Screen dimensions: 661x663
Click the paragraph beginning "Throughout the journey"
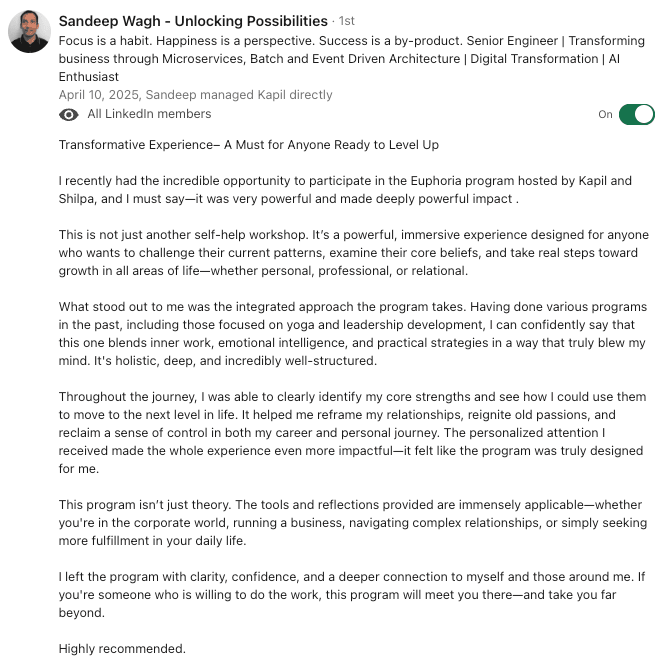tap(351, 433)
